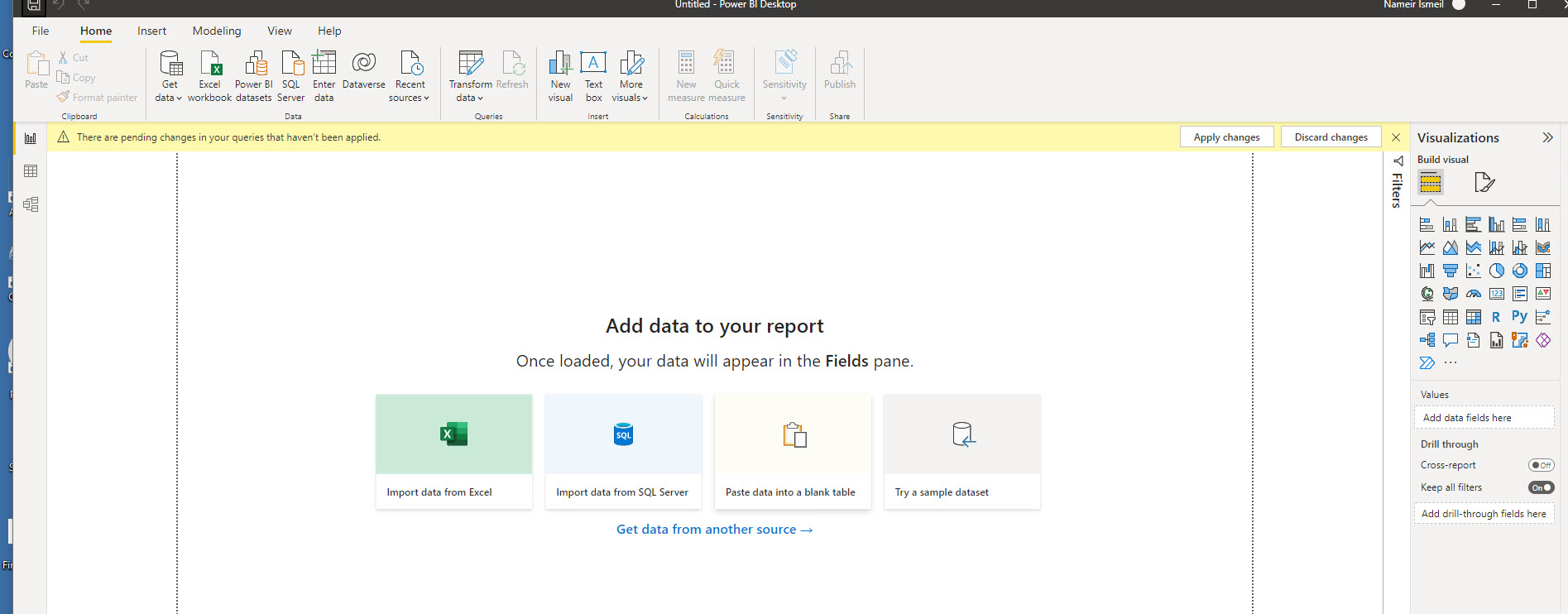Viewport: 1568px width, 614px height.
Task: Click the SQL Server ribbon icon
Action: (291, 75)
